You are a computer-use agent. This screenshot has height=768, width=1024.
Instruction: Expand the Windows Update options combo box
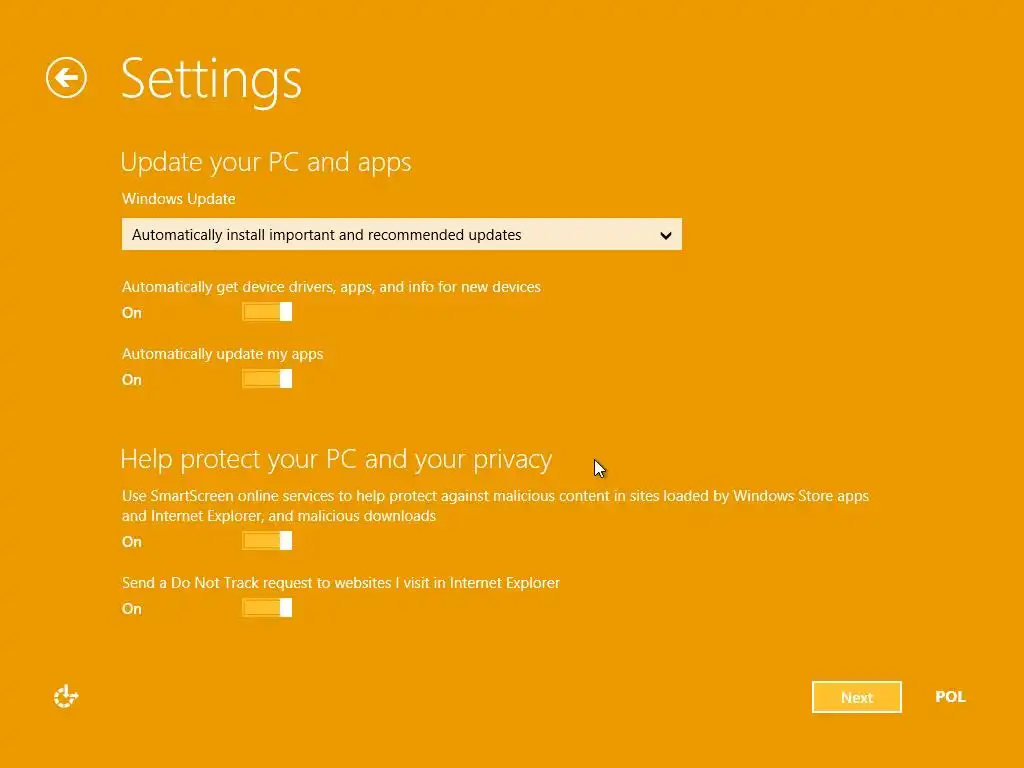[x=402, y=234]
